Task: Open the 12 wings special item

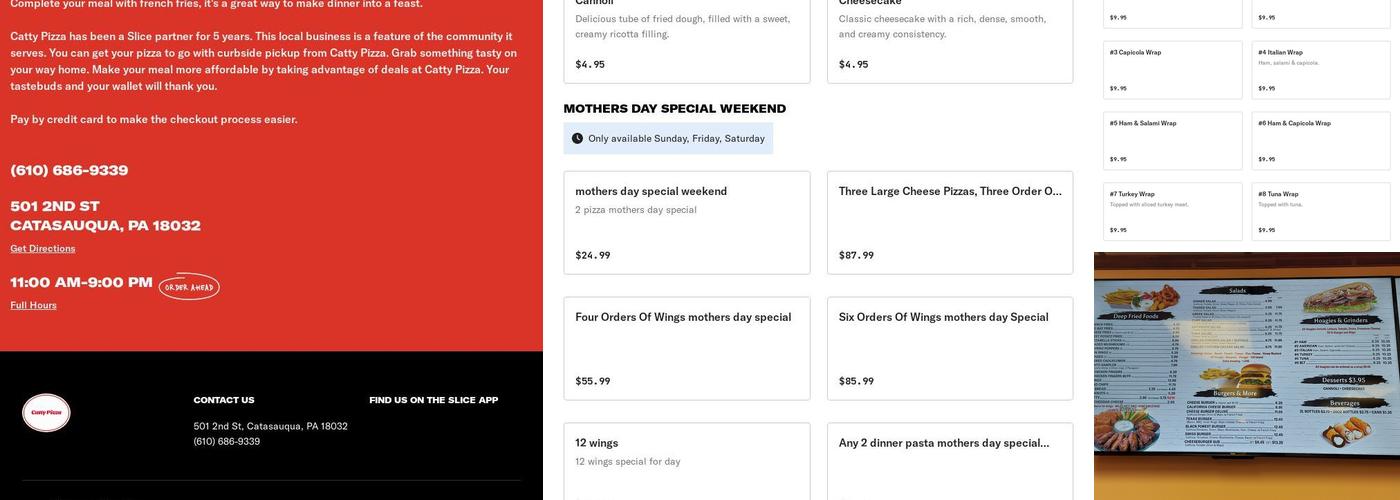Action: pyautogui.click(x=686, y=461)
